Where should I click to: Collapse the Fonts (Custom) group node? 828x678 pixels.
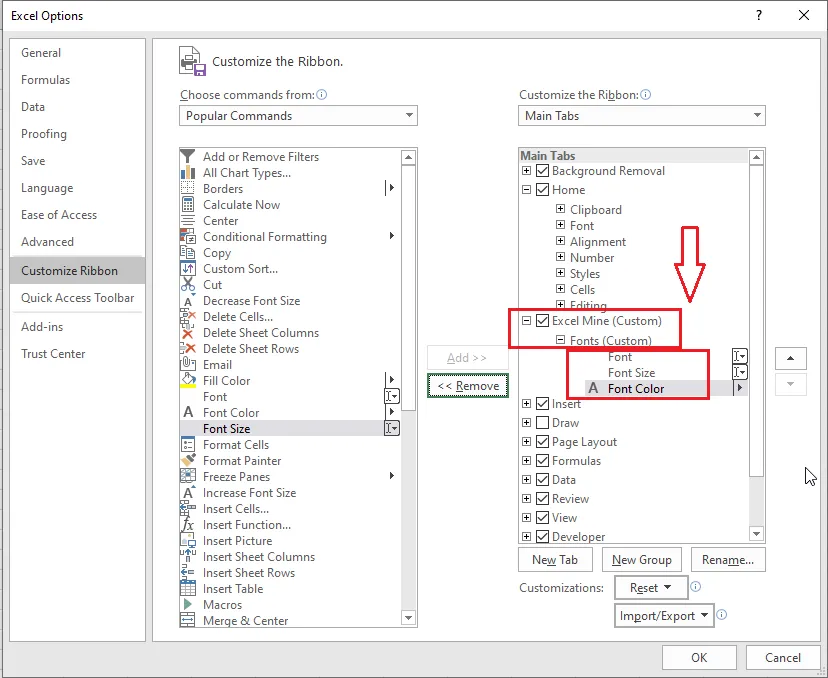(560, 340)
